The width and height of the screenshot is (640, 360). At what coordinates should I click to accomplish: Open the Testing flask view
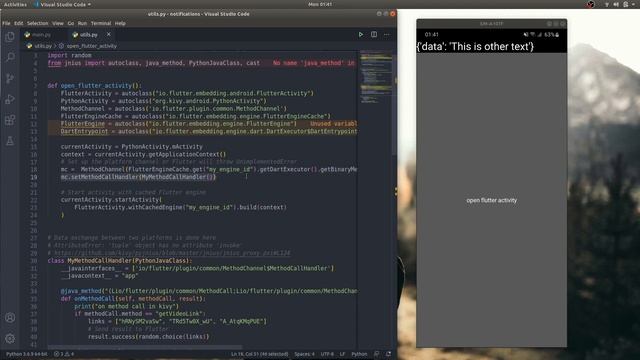(x=10, y=141)
